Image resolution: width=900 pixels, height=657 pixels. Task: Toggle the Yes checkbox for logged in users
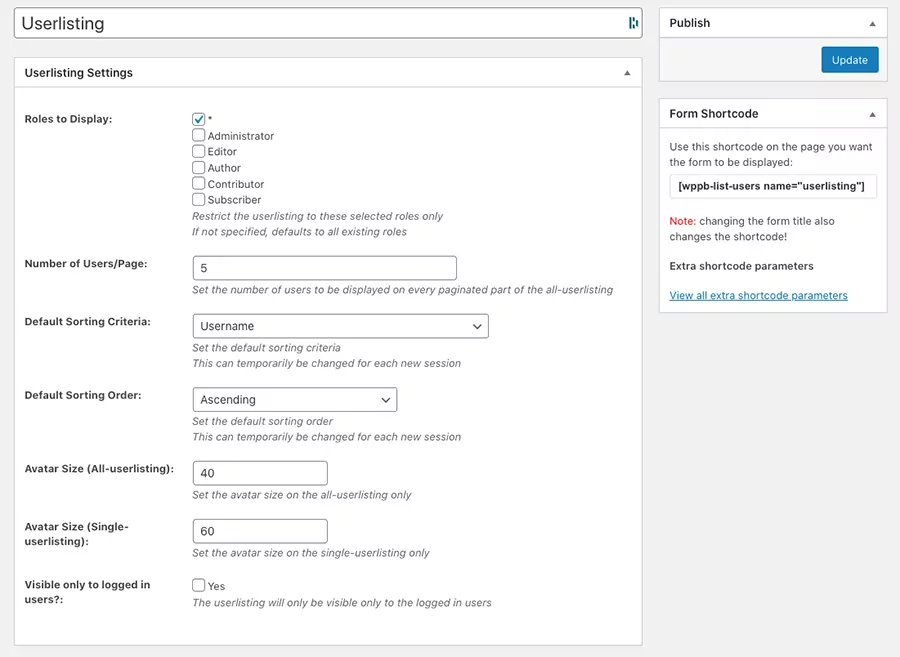coord(199,586)
